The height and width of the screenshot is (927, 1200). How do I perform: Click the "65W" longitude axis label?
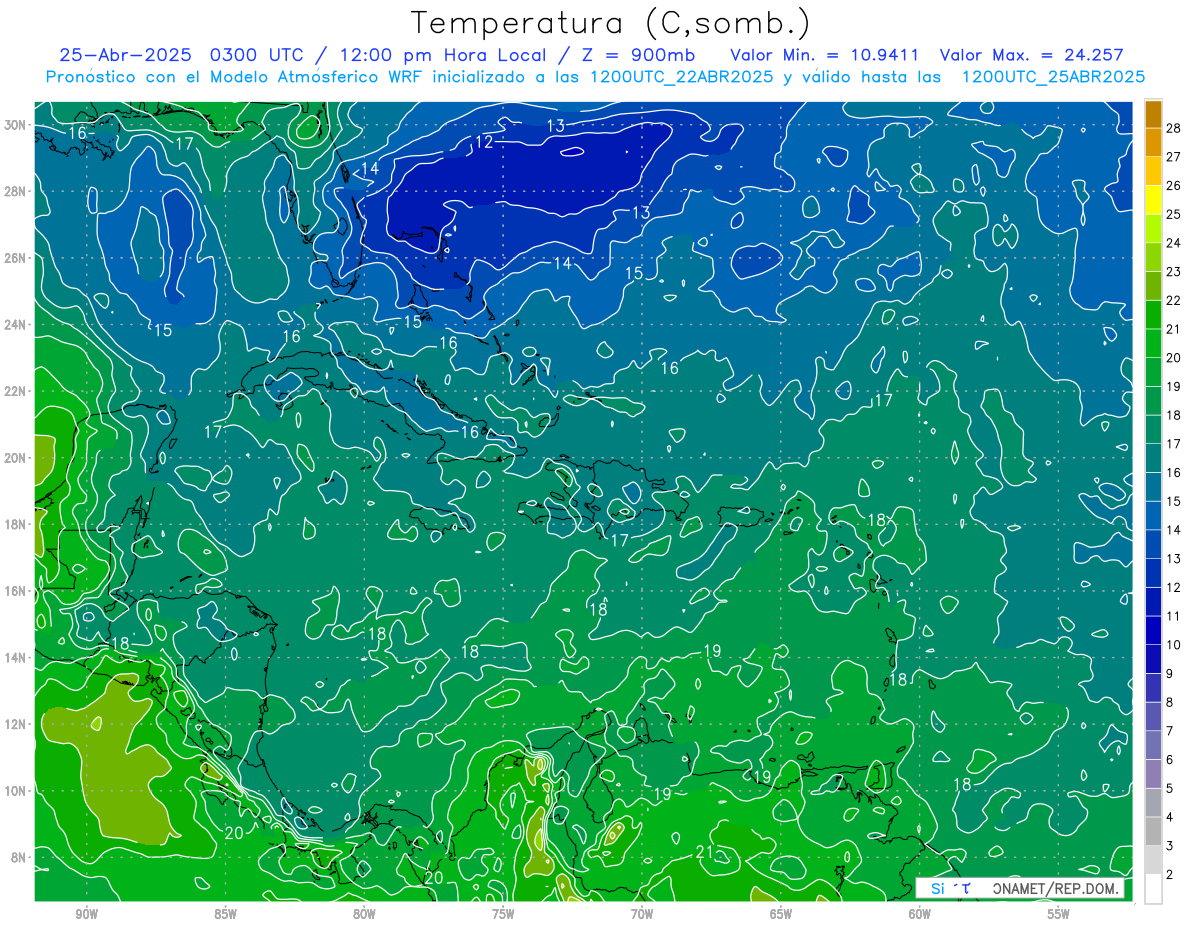click(x=781, y=914)
